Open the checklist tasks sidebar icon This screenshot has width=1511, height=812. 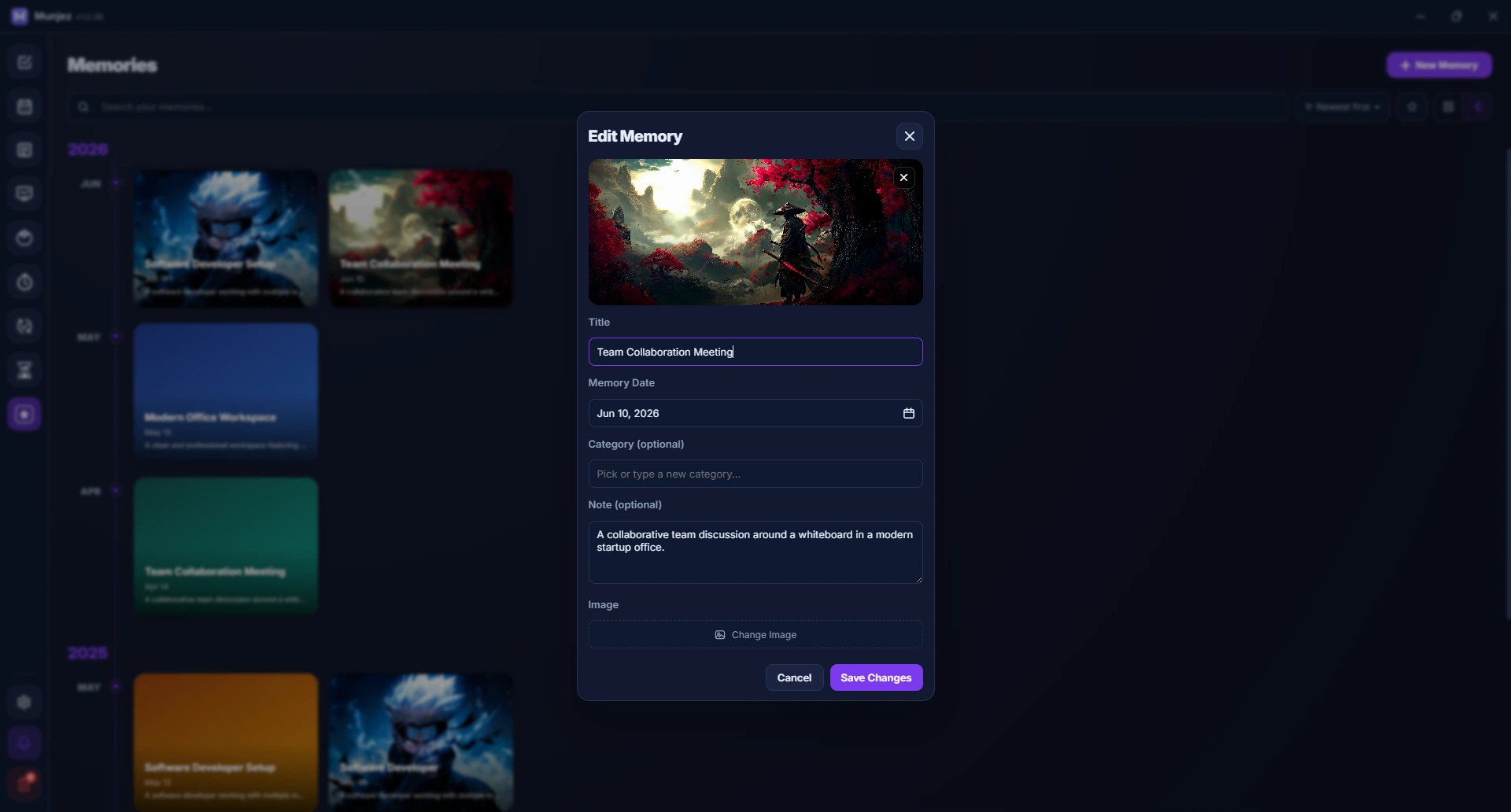[24, 62]
